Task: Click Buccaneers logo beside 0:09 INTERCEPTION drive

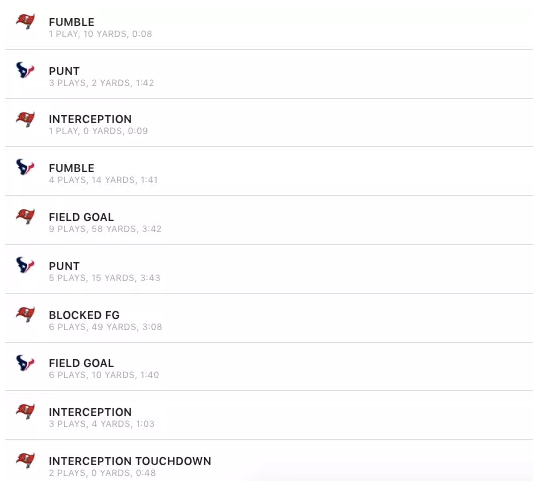Action: coord(26,119)
